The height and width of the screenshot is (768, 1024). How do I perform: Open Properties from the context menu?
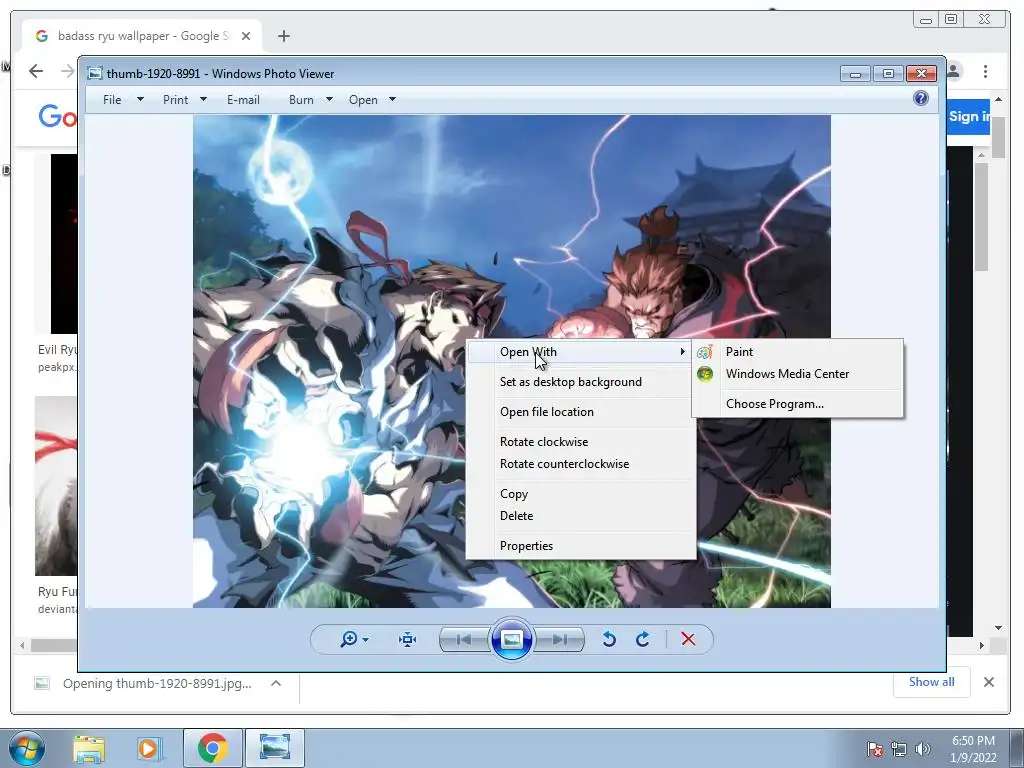pos(580,546)
